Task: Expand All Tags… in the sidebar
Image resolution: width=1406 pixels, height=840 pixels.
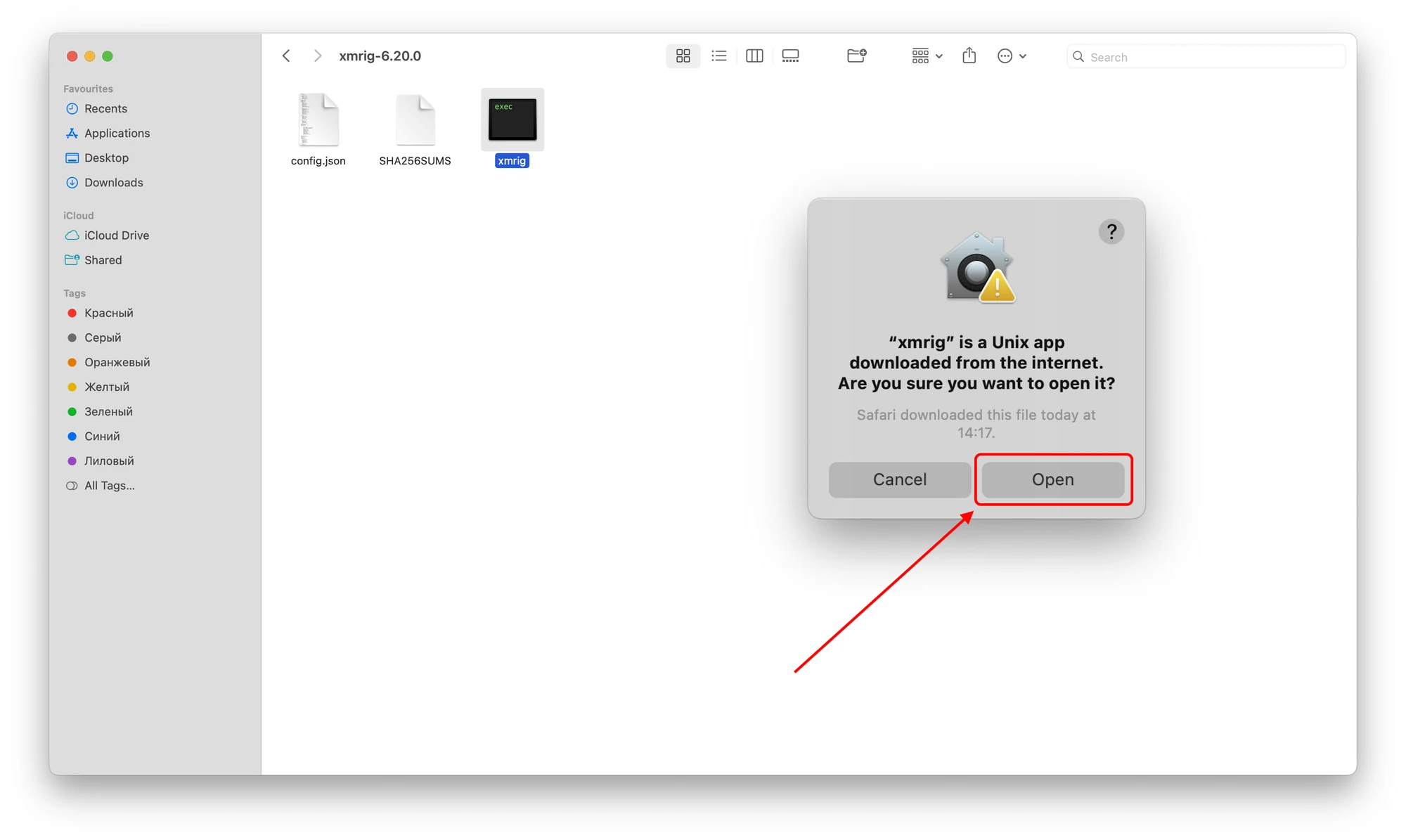Action: point(109,486)
